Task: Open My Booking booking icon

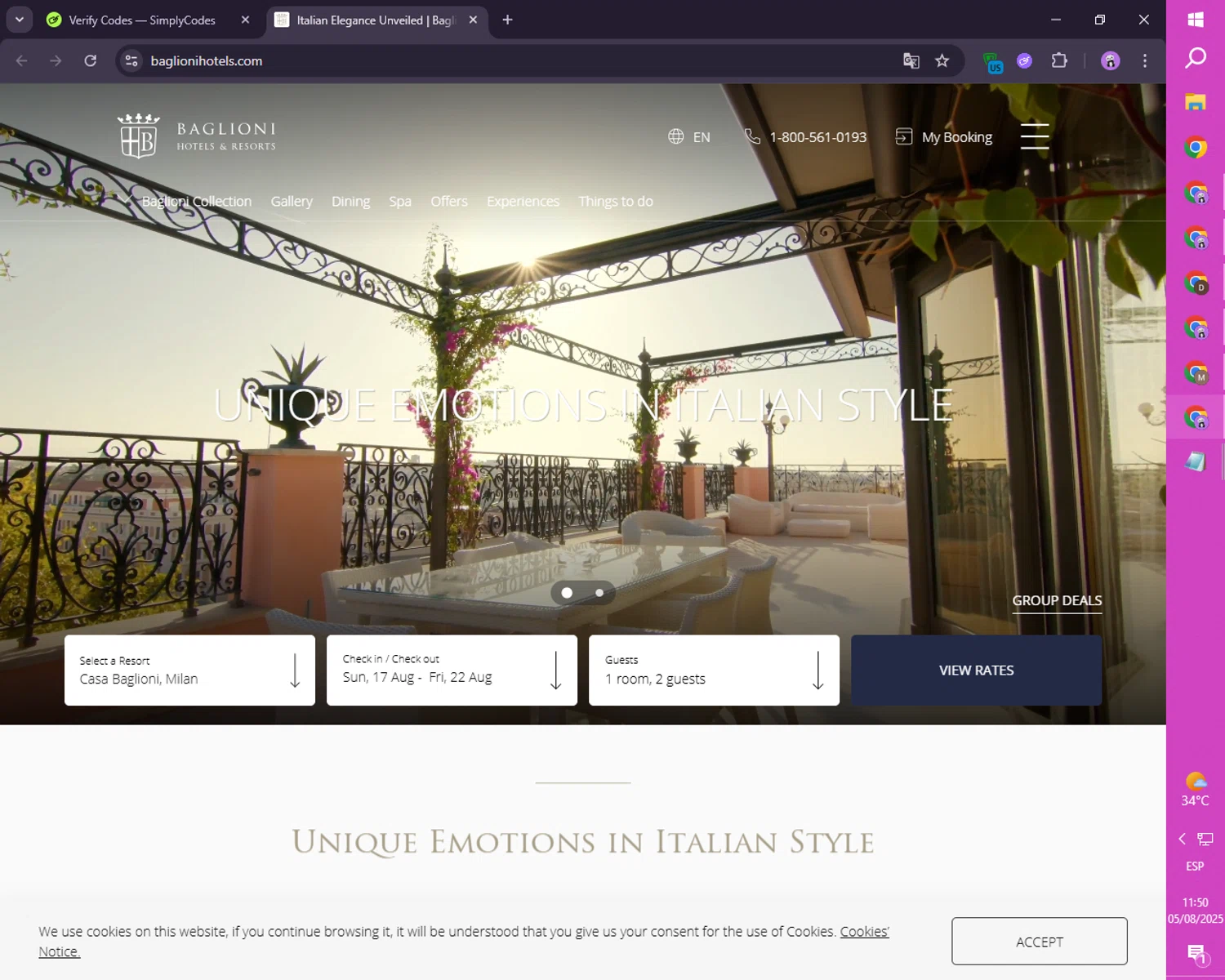Action: pos(903,136)
